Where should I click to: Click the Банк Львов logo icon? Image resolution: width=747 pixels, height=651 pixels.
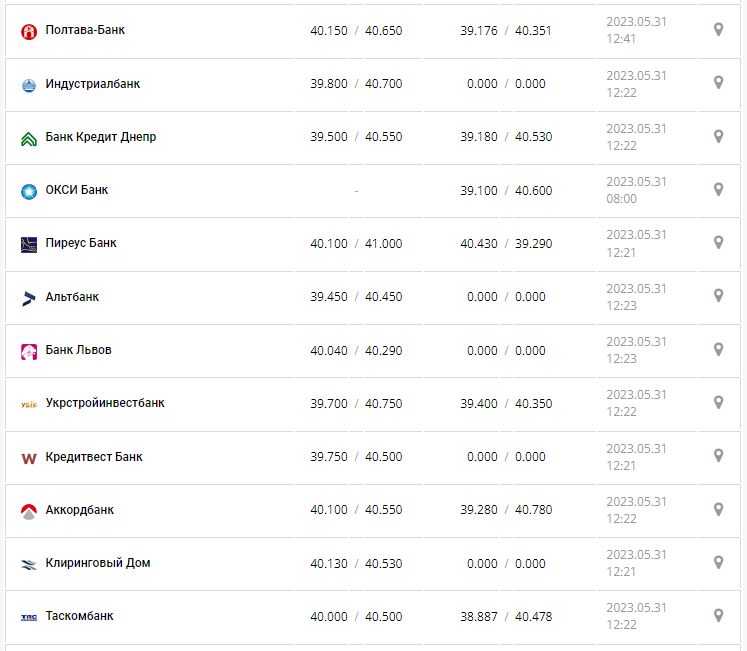[28, 351]
